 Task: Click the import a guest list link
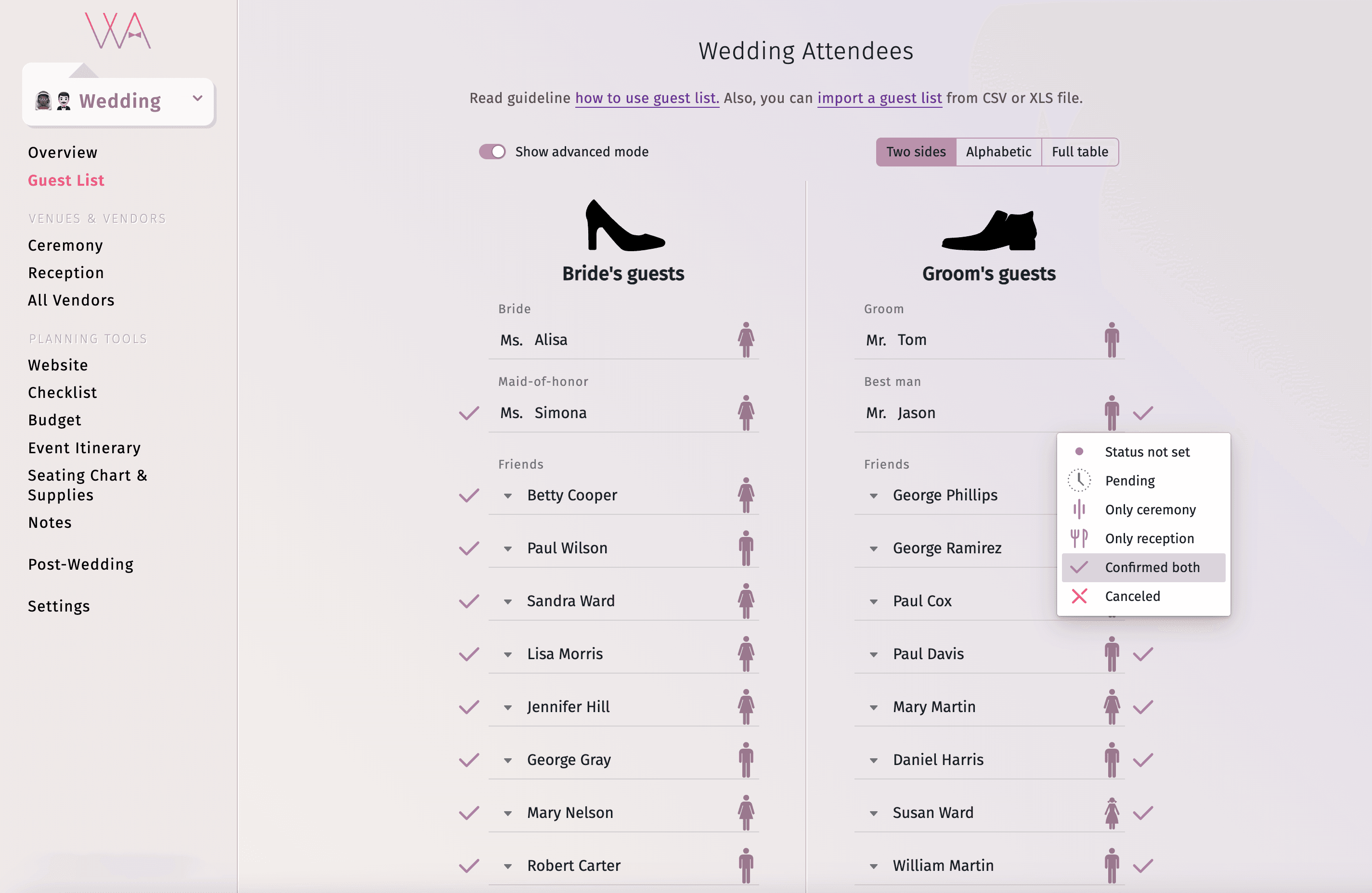tap(879, 98)
